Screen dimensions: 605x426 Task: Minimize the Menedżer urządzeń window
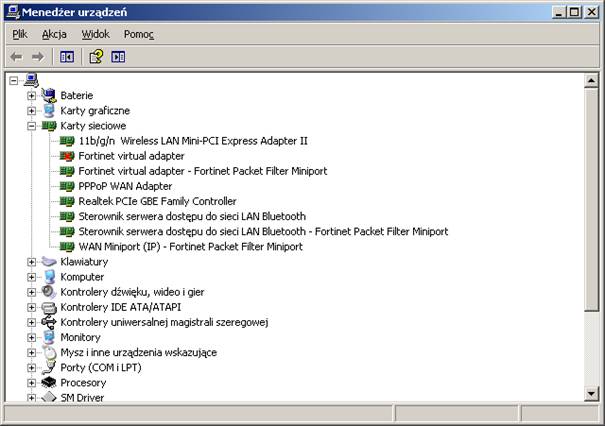pyautogui.click(x=559, y=12)
